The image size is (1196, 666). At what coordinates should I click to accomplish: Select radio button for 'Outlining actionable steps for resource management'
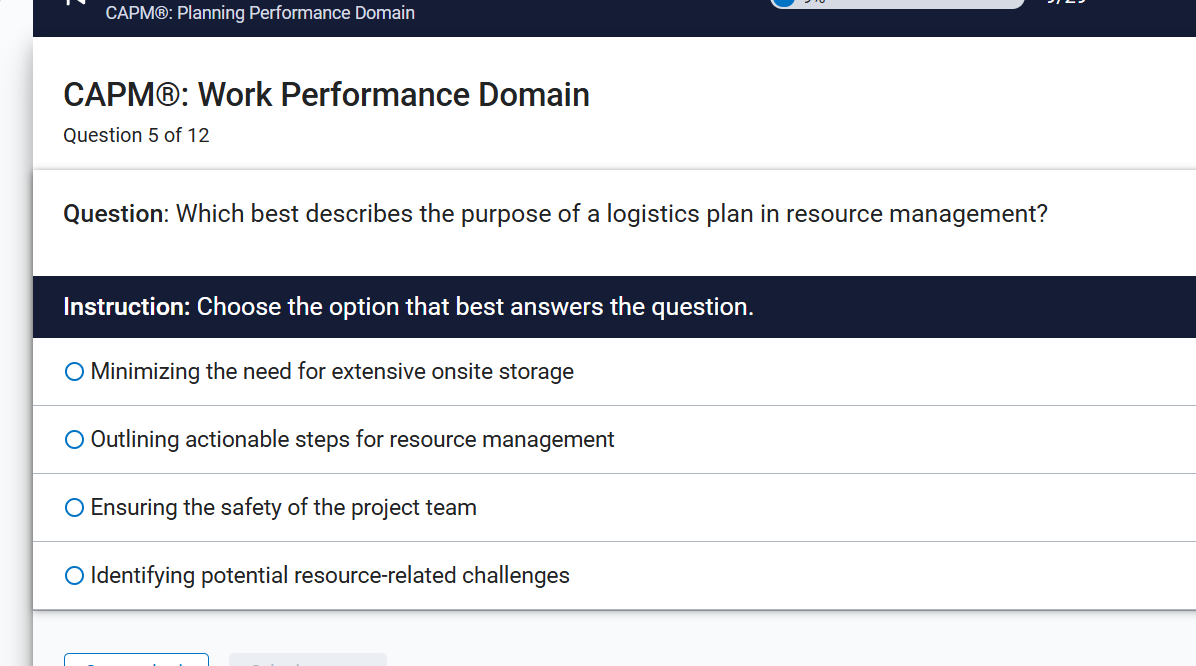point(74,439)
